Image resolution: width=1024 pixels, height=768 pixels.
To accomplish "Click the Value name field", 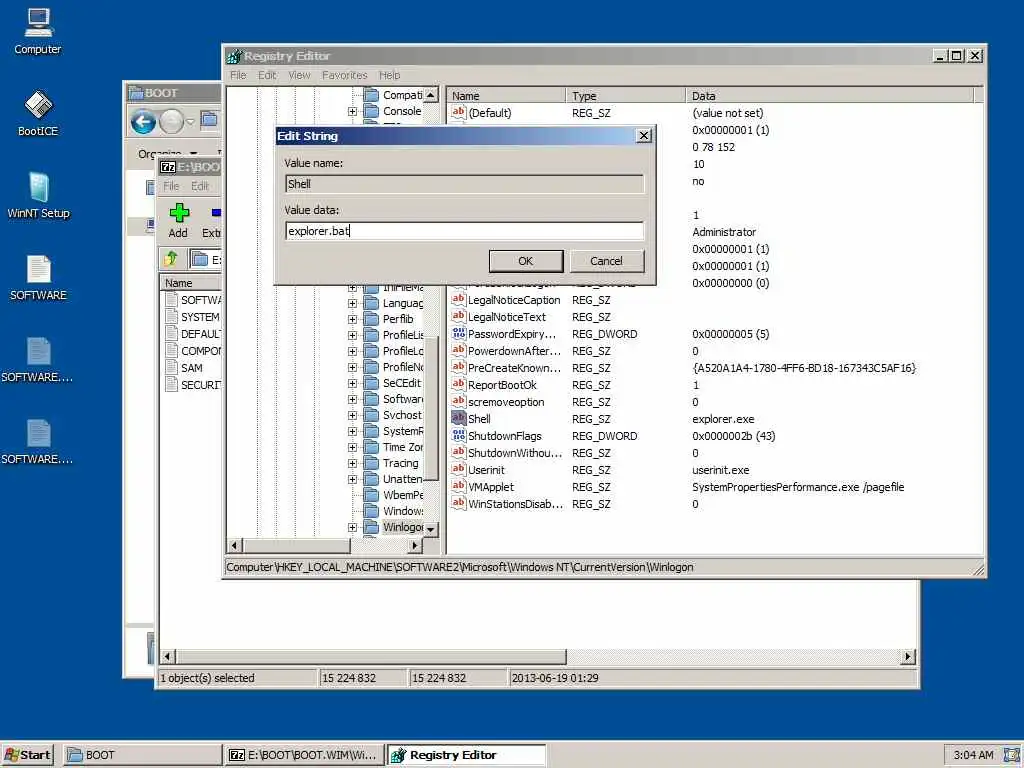I will (x=464, y=184).
